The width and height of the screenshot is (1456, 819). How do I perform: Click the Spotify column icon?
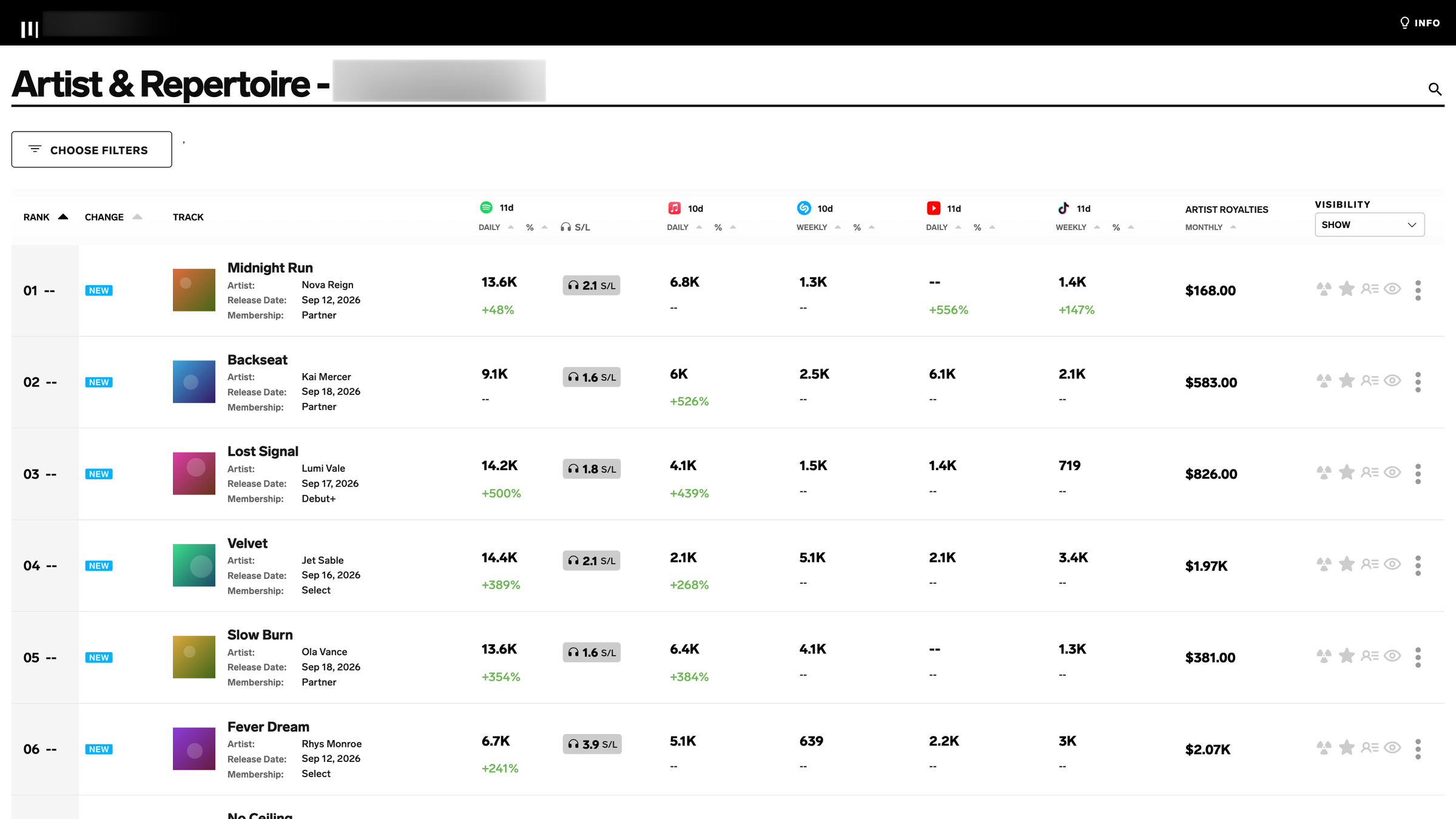486,207
